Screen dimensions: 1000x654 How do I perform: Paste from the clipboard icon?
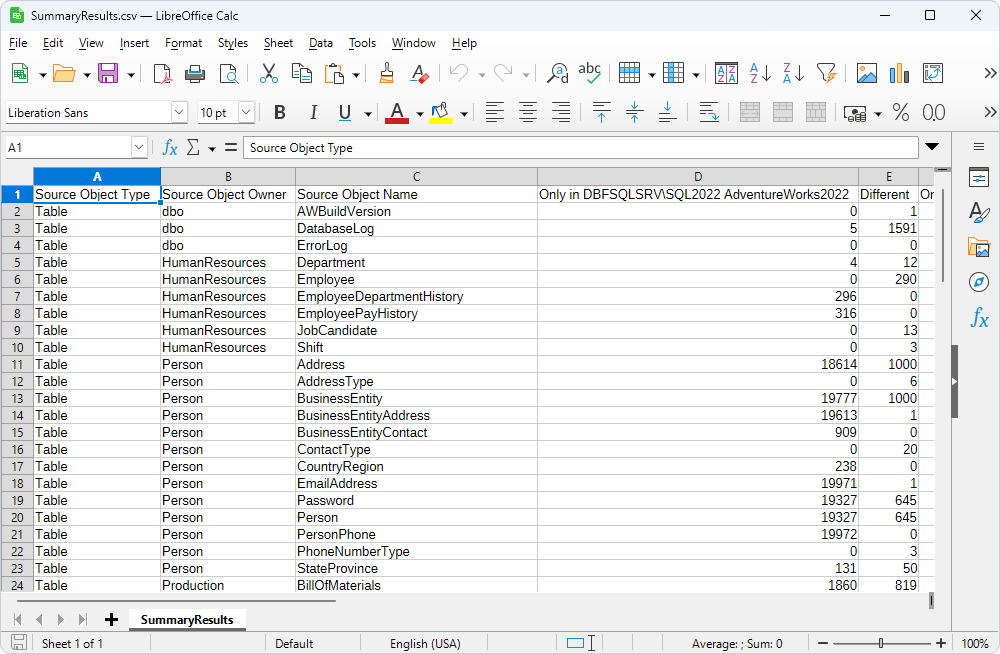334,73
